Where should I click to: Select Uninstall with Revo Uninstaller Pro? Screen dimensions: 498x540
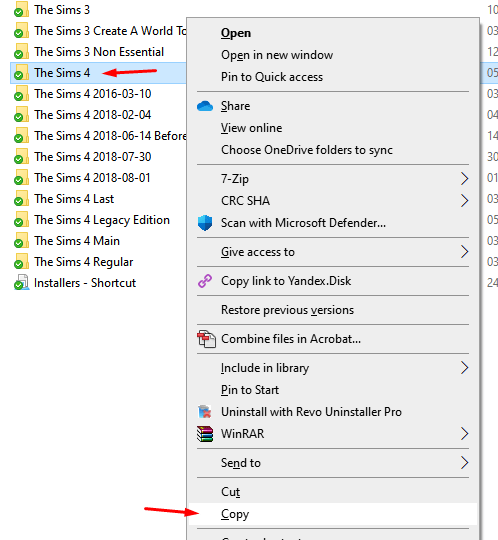[x=333, y=412]
